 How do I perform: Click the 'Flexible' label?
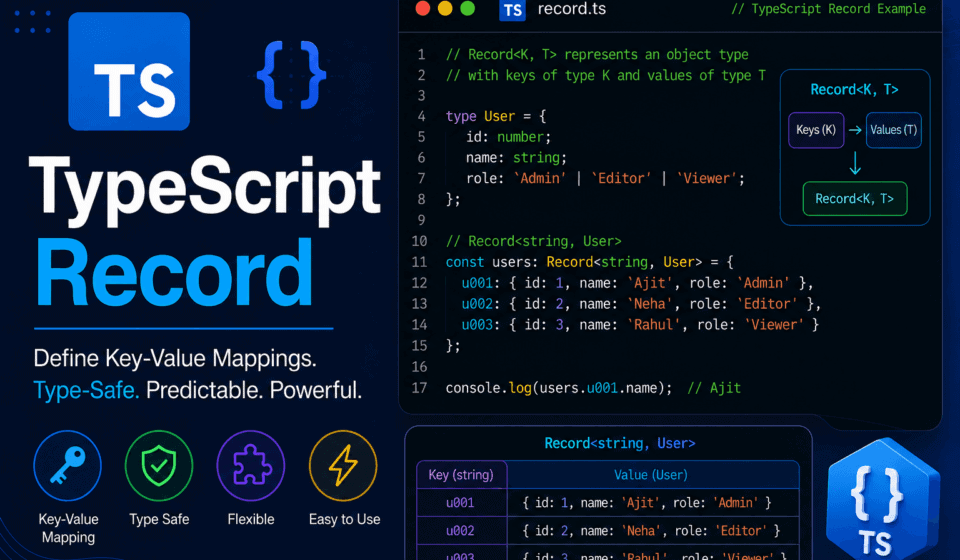click(x=251, y=519)
